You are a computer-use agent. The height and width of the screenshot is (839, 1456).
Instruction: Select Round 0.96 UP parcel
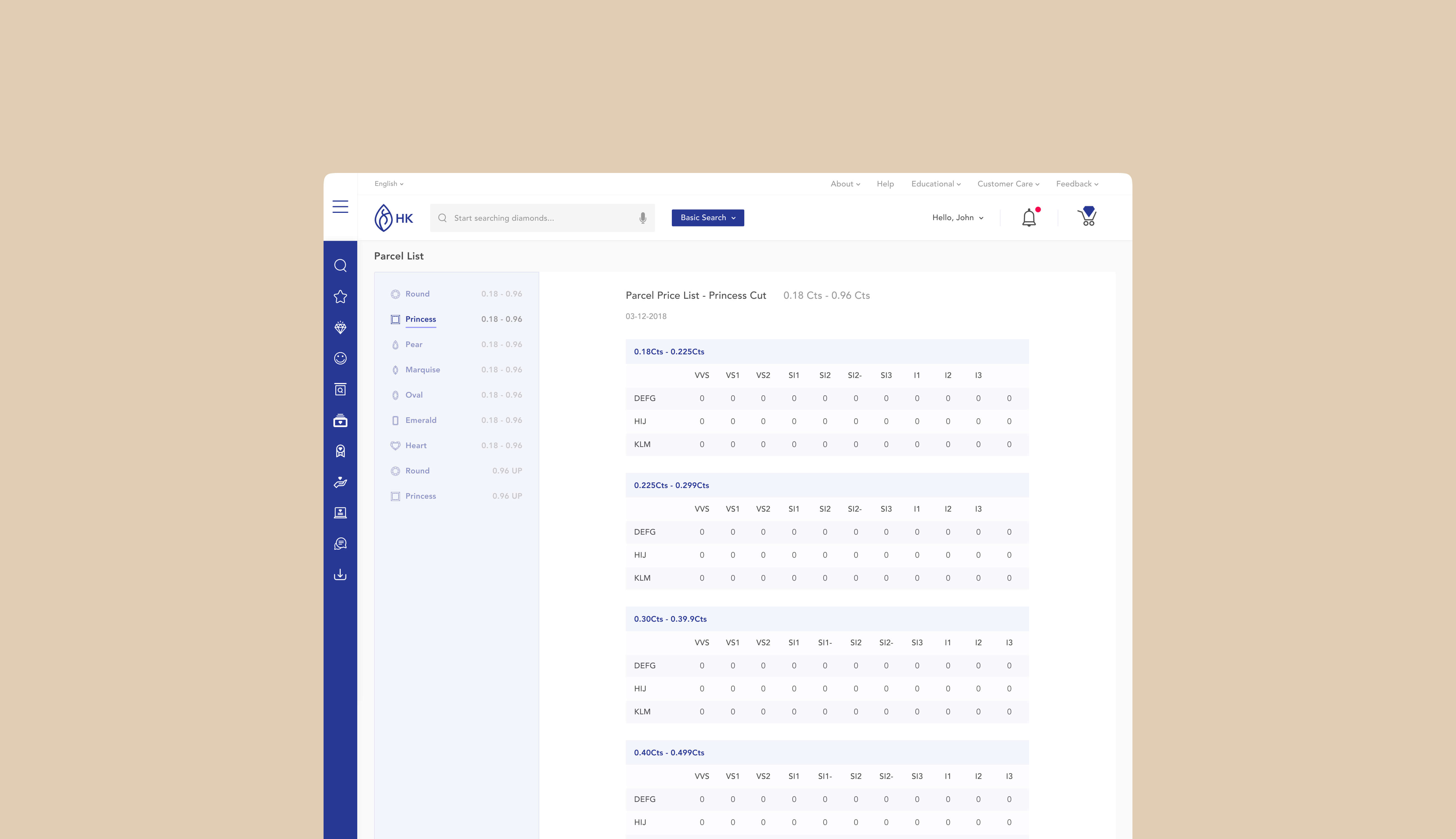point(417,471)
